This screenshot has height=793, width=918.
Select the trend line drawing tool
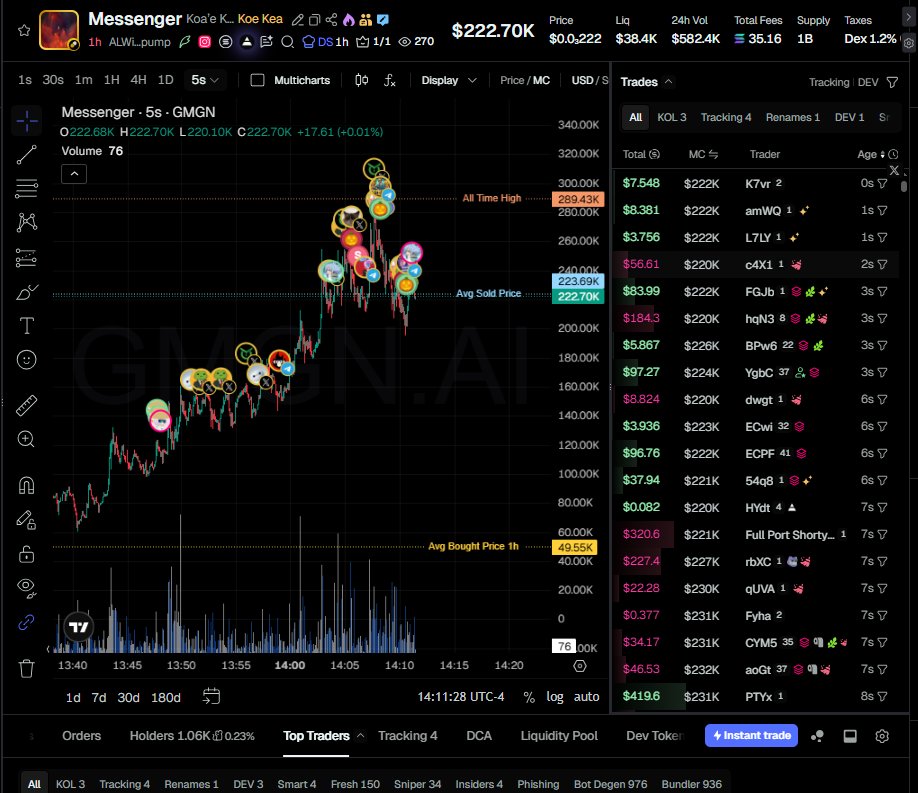[x=26, y=155]
